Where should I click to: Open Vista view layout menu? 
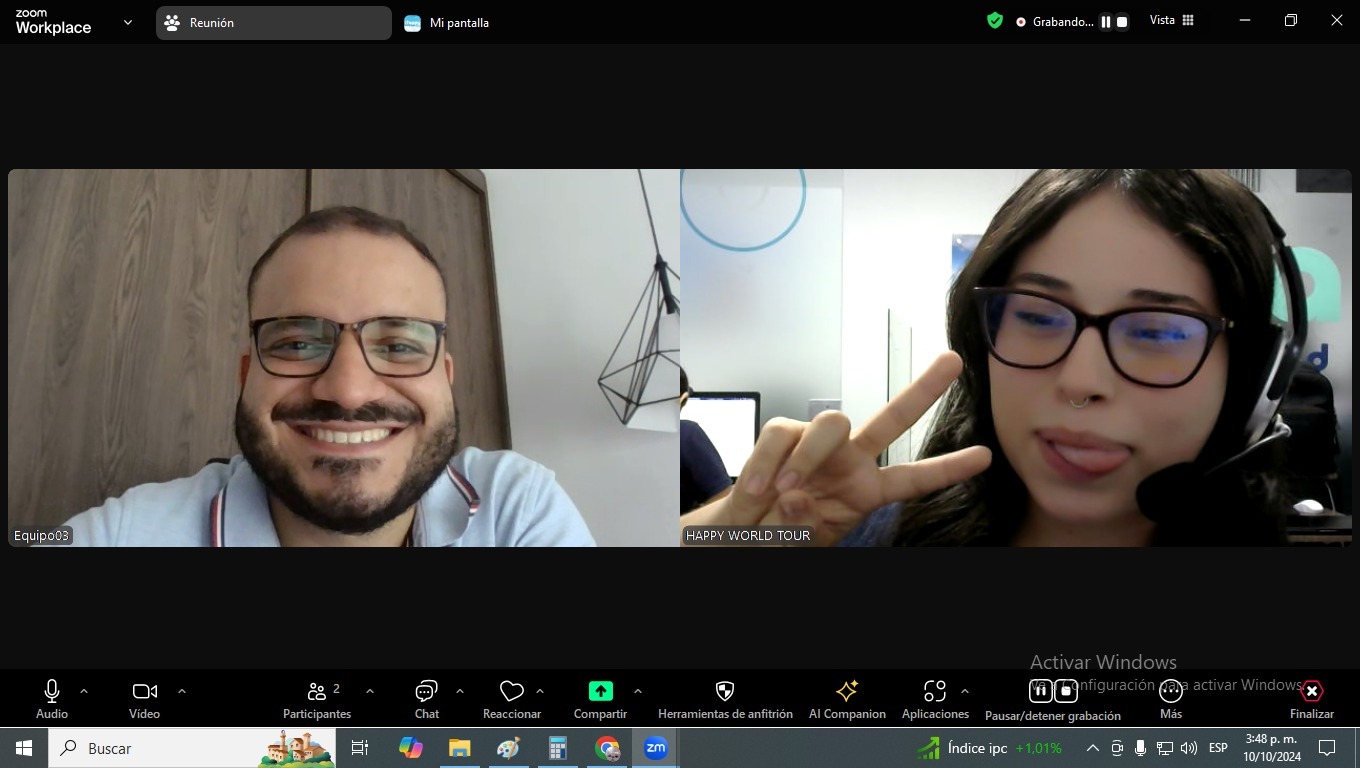[1172, 20]
